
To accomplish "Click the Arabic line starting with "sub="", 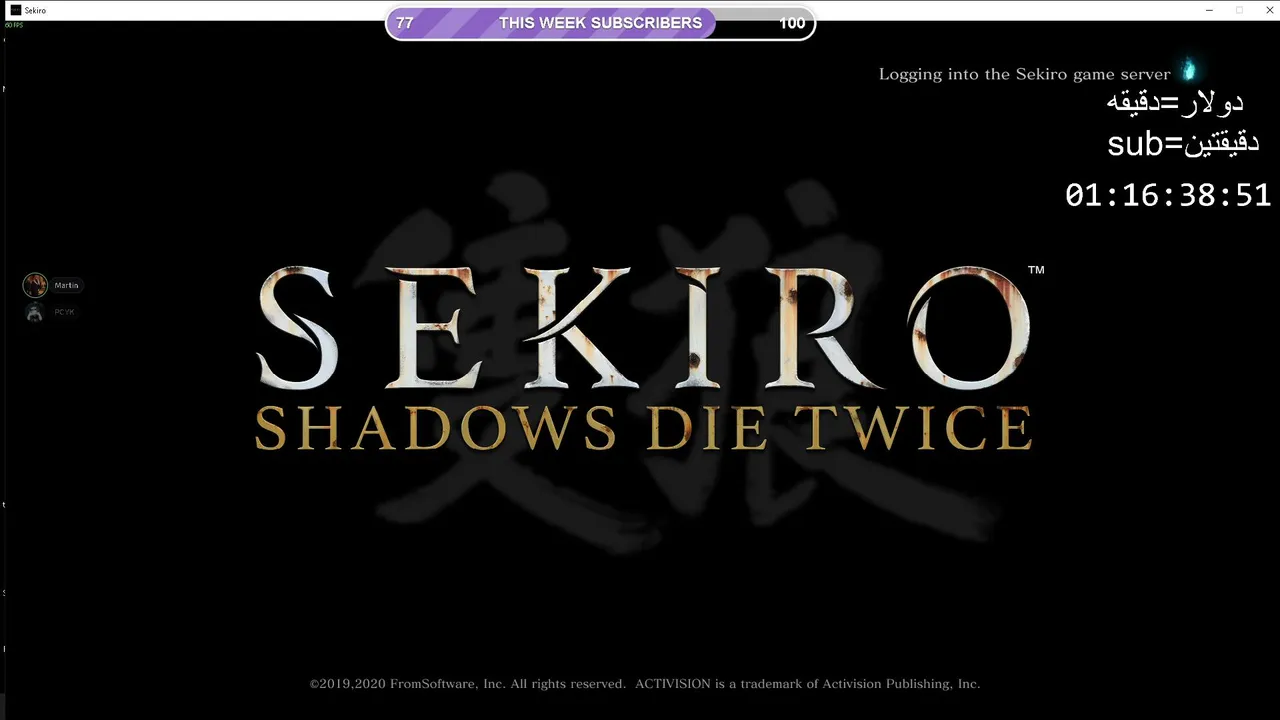I will (x=1183, y=145).
